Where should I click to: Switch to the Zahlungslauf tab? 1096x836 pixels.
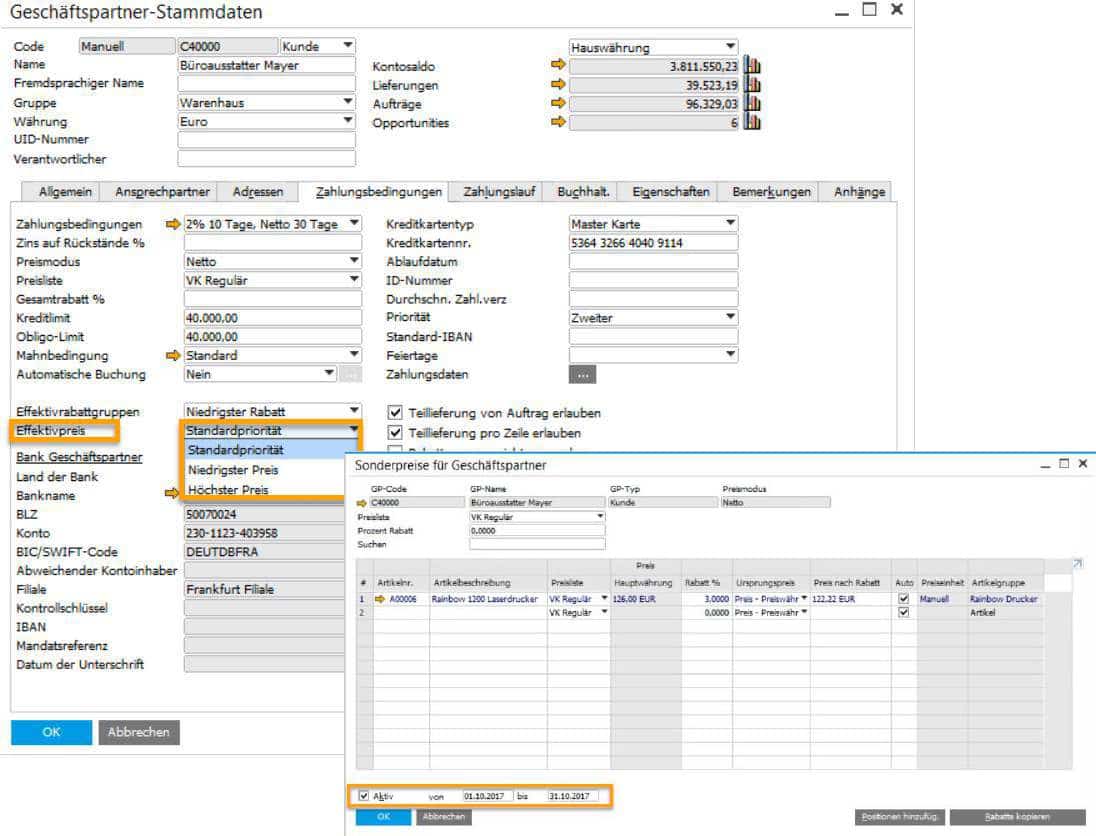[499, 192]
